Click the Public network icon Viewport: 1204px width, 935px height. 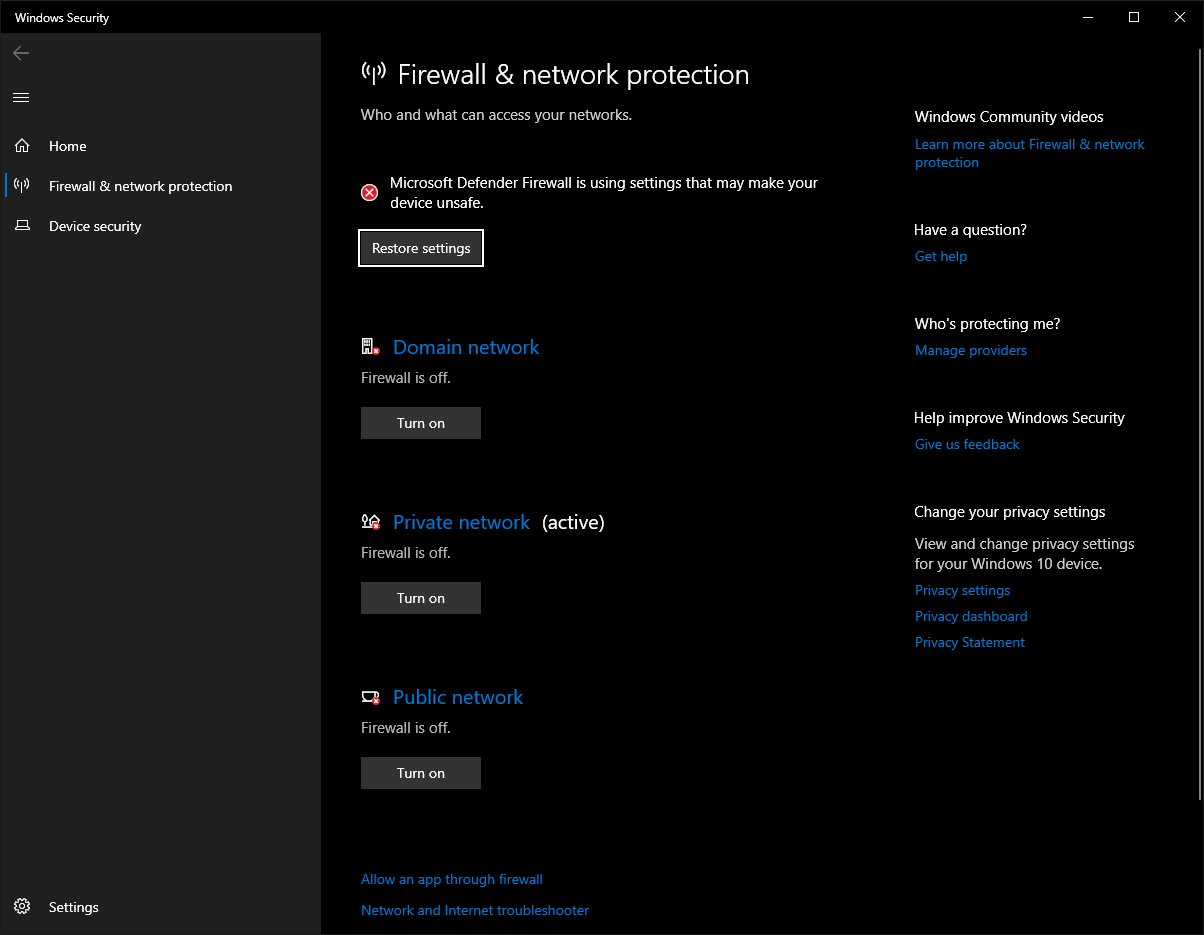click(x=371, y=697)
